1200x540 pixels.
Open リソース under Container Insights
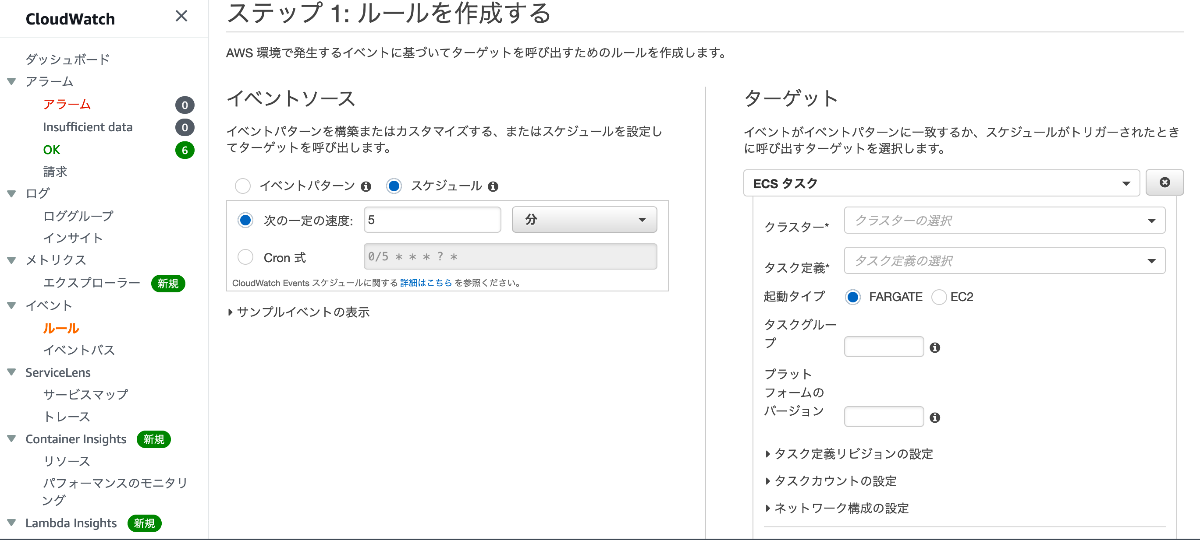tap(67, 462)
